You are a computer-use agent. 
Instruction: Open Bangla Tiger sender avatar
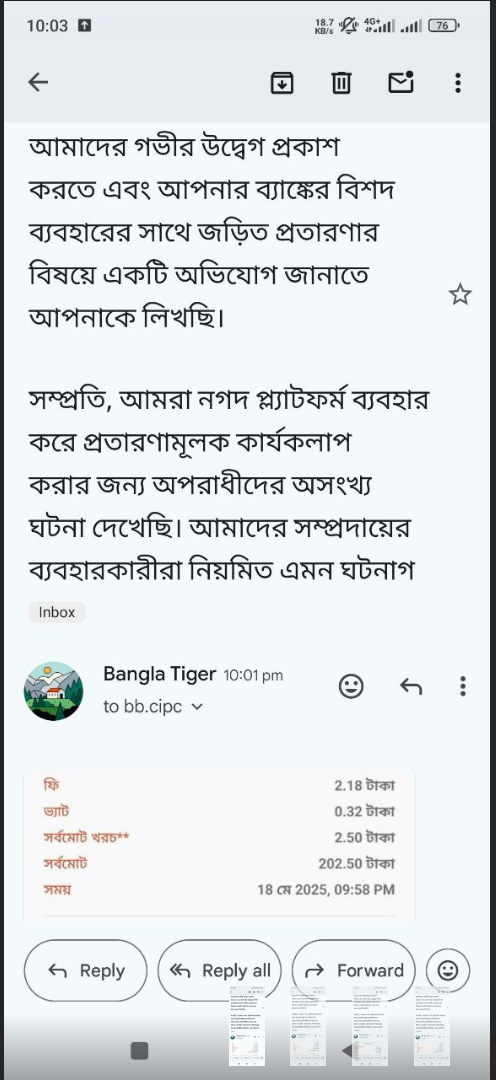tap(53, 691)
